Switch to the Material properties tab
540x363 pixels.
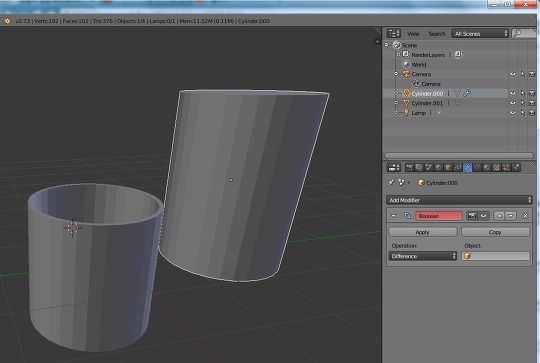(487, 168)
